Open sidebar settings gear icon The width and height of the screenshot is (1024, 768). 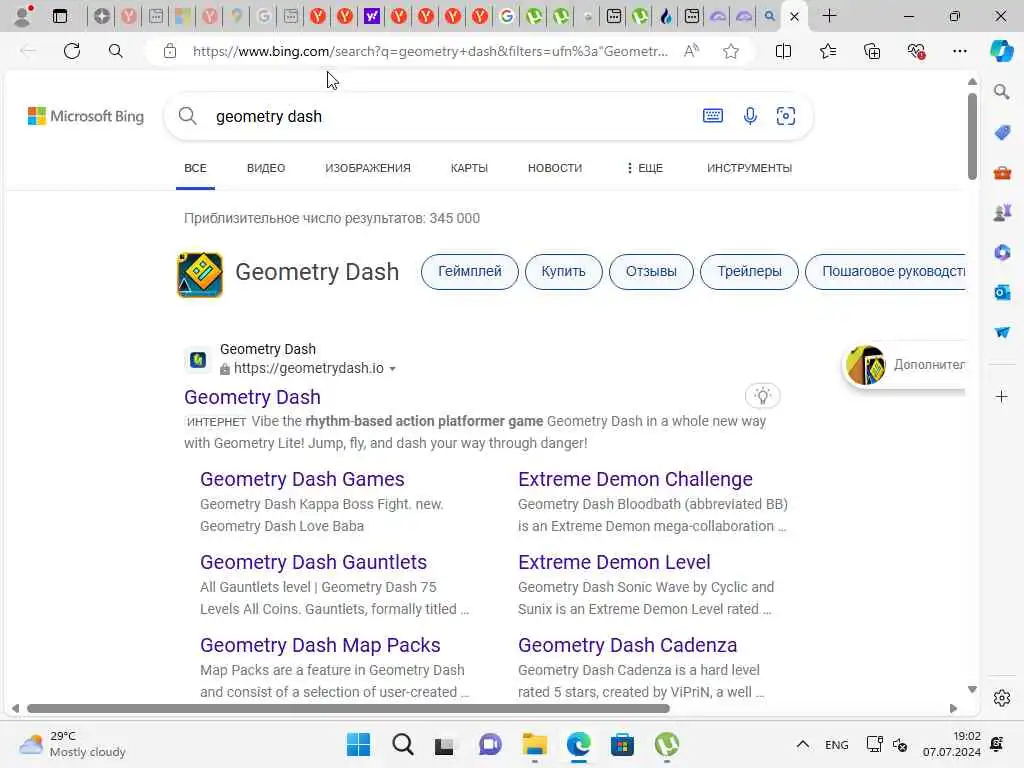[1001, 698]
